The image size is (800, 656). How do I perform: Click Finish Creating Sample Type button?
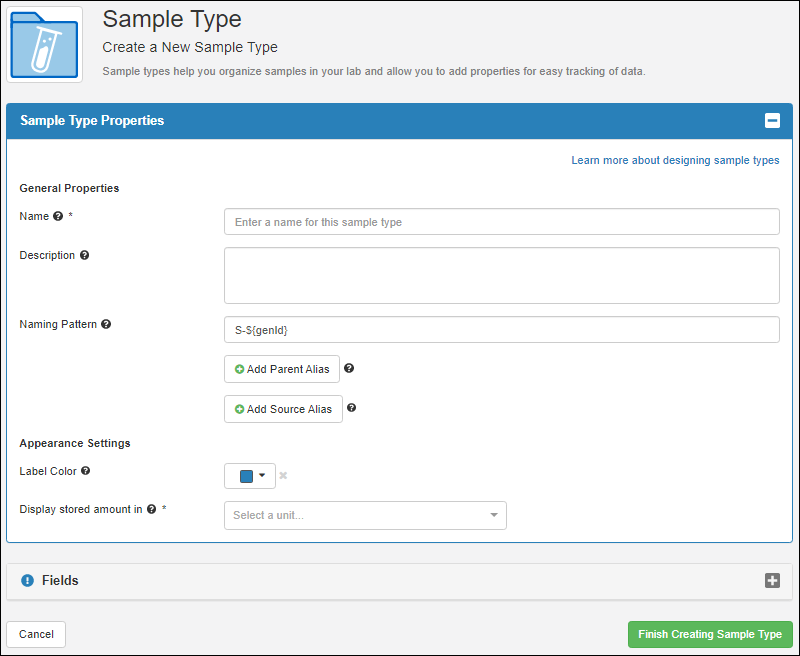pos(710,634)
